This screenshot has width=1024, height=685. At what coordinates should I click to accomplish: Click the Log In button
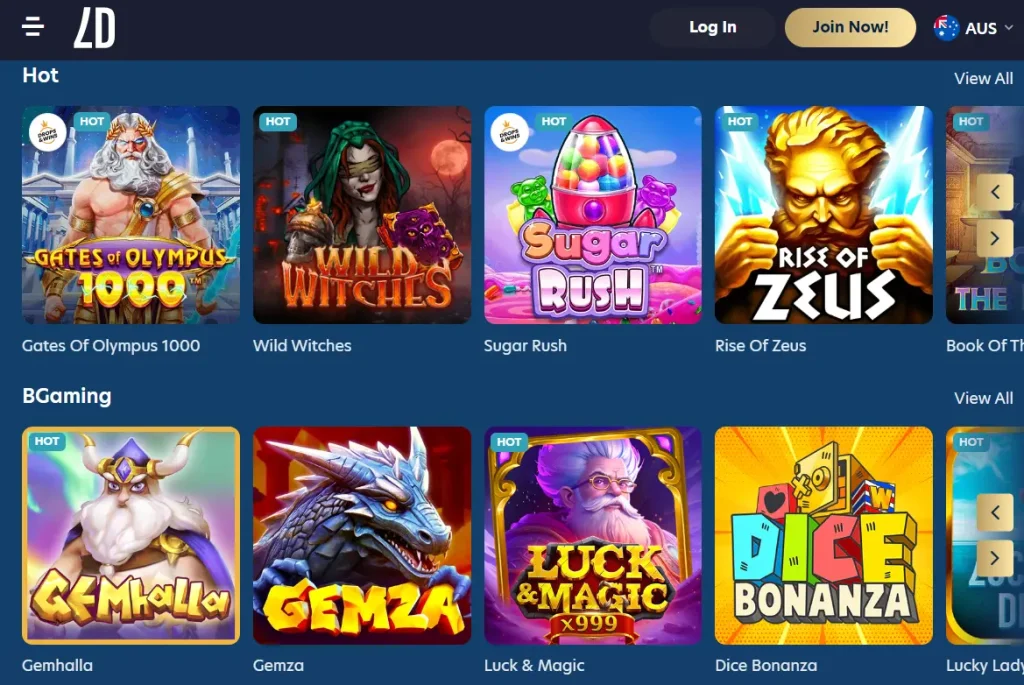(712, 27)
